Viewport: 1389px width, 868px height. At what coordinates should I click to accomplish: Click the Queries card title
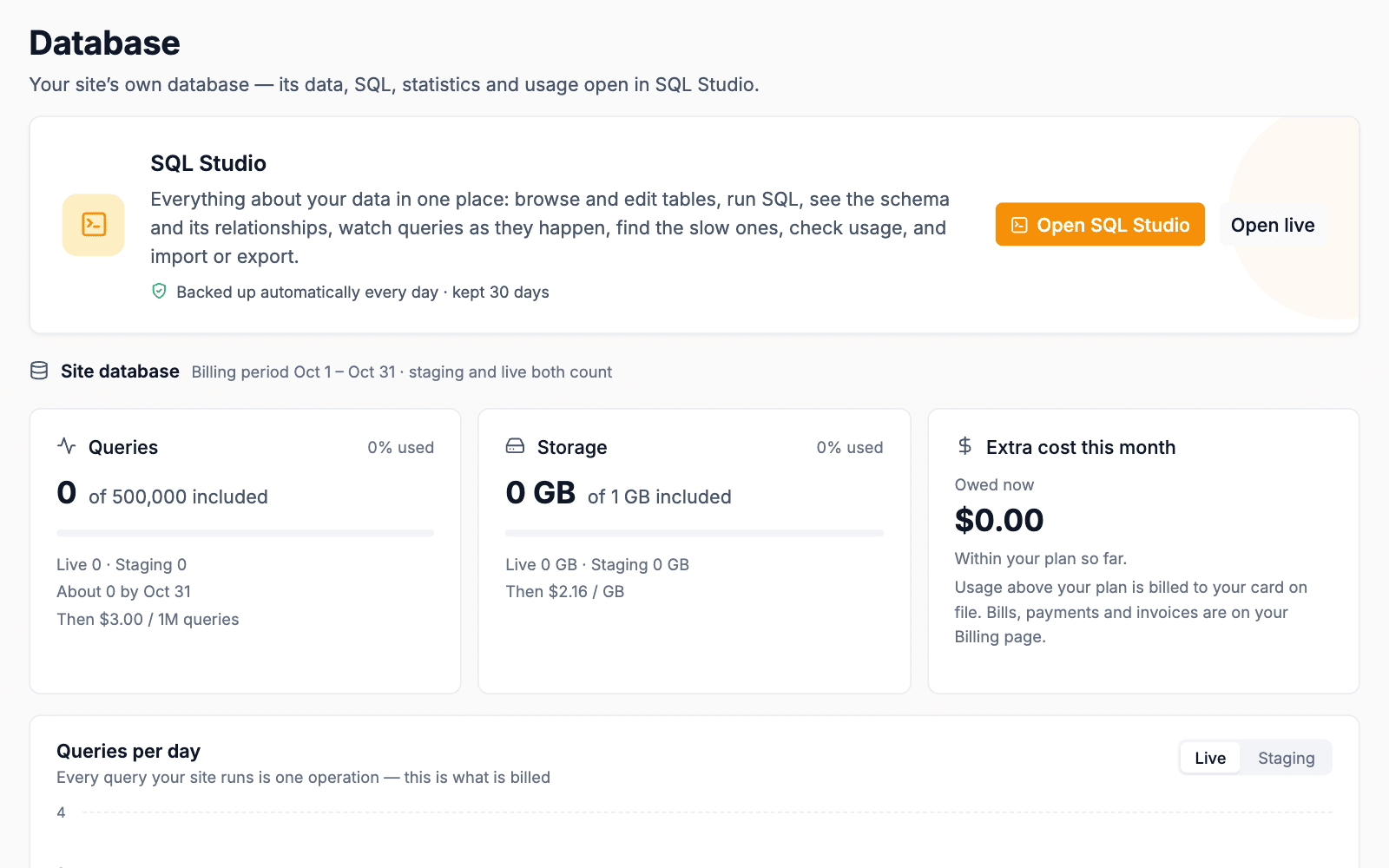click(123, 447)
